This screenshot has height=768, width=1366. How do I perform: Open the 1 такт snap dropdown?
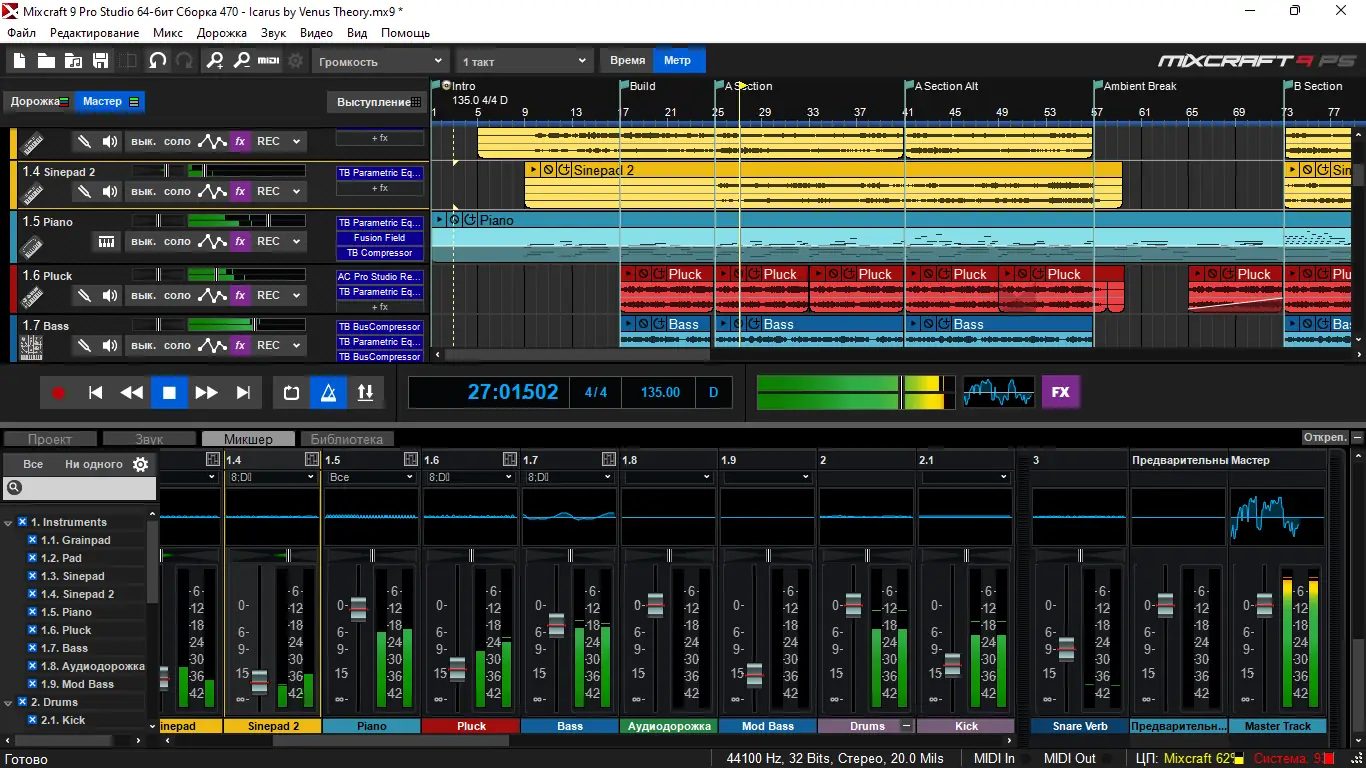[524, 61]
